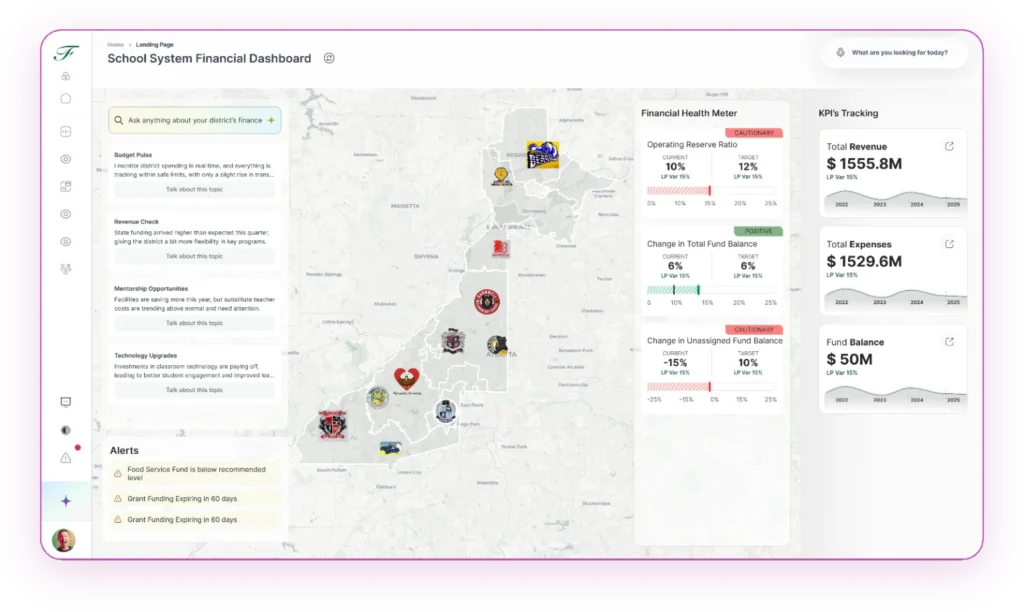
Task: Open the home icon in the sidebar
Action: (66, 98)
